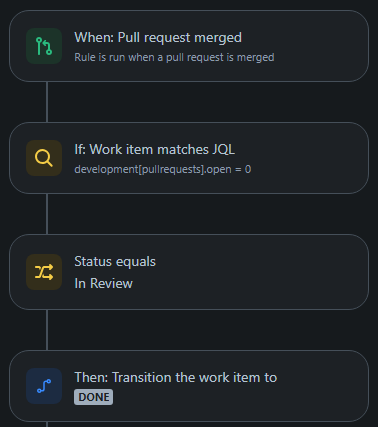Click the DONE status lozenge

(x=94, y=397)
